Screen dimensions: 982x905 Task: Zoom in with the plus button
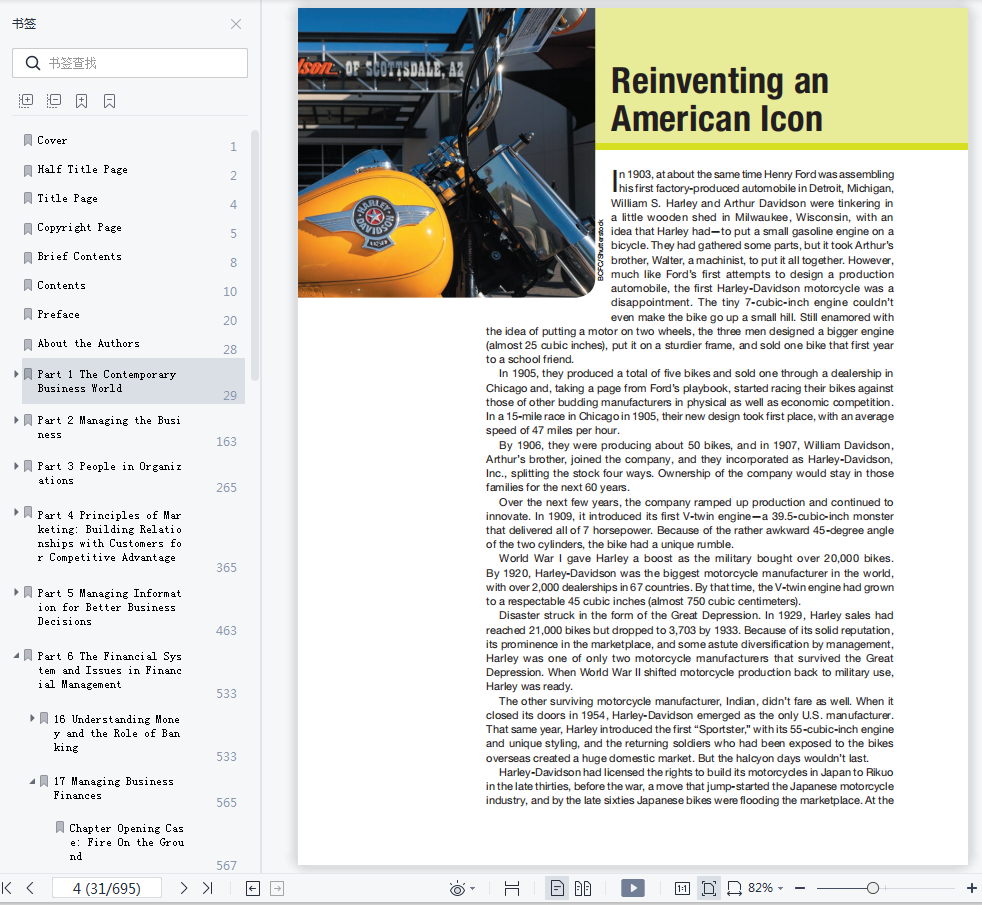(971, 888)
